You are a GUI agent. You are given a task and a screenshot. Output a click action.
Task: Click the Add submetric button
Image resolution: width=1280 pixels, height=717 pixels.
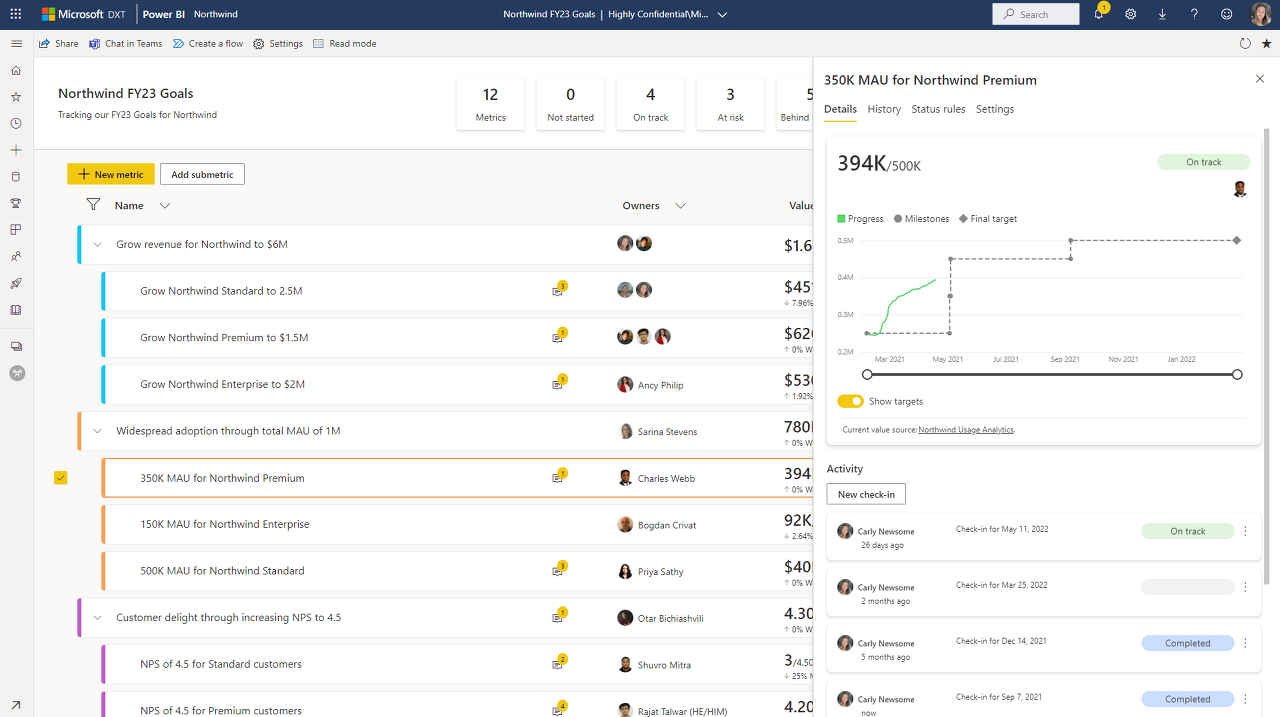[x=202, y=174]
